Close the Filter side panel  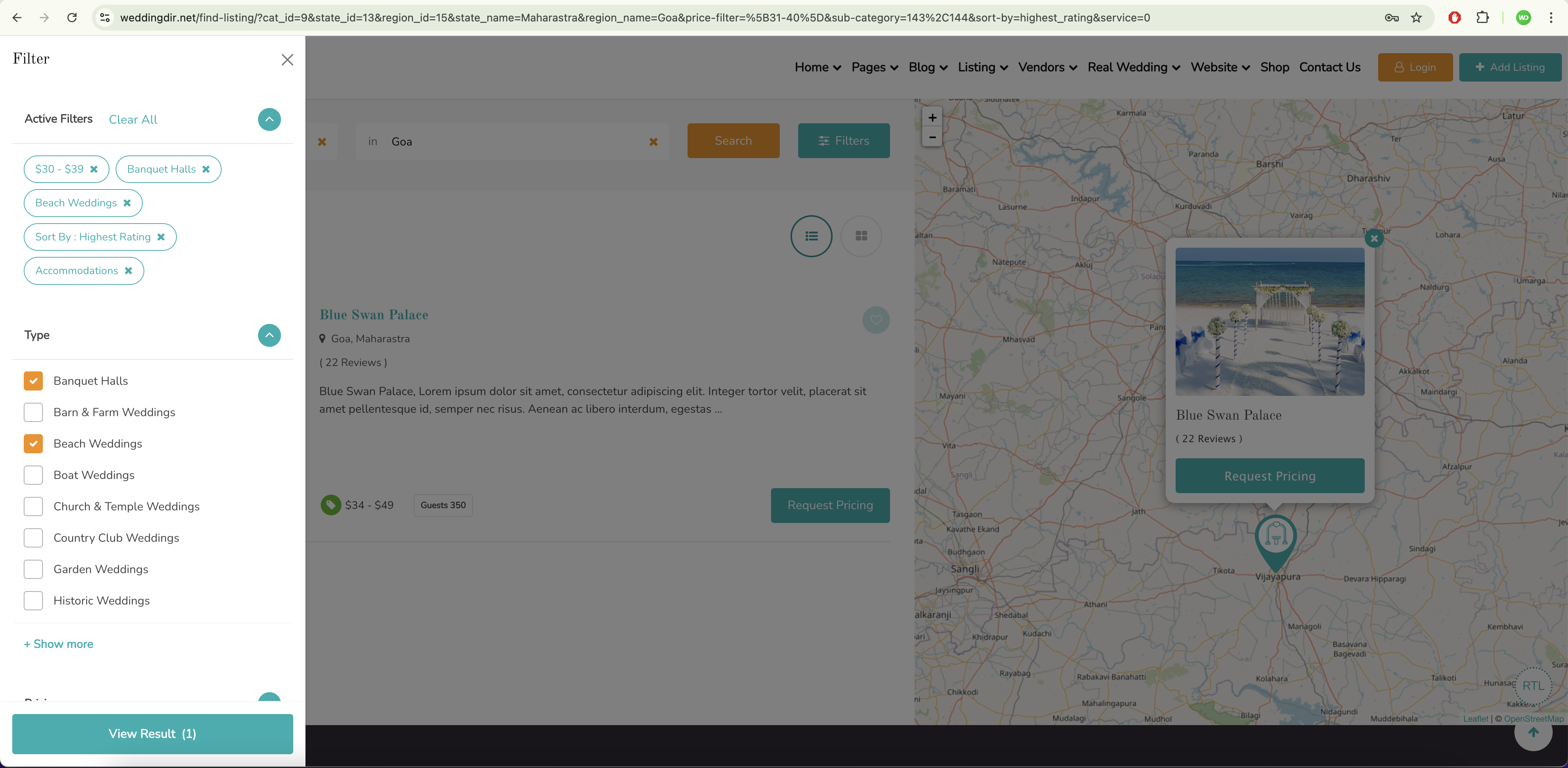pyautogui.click(x=287, y=60)
